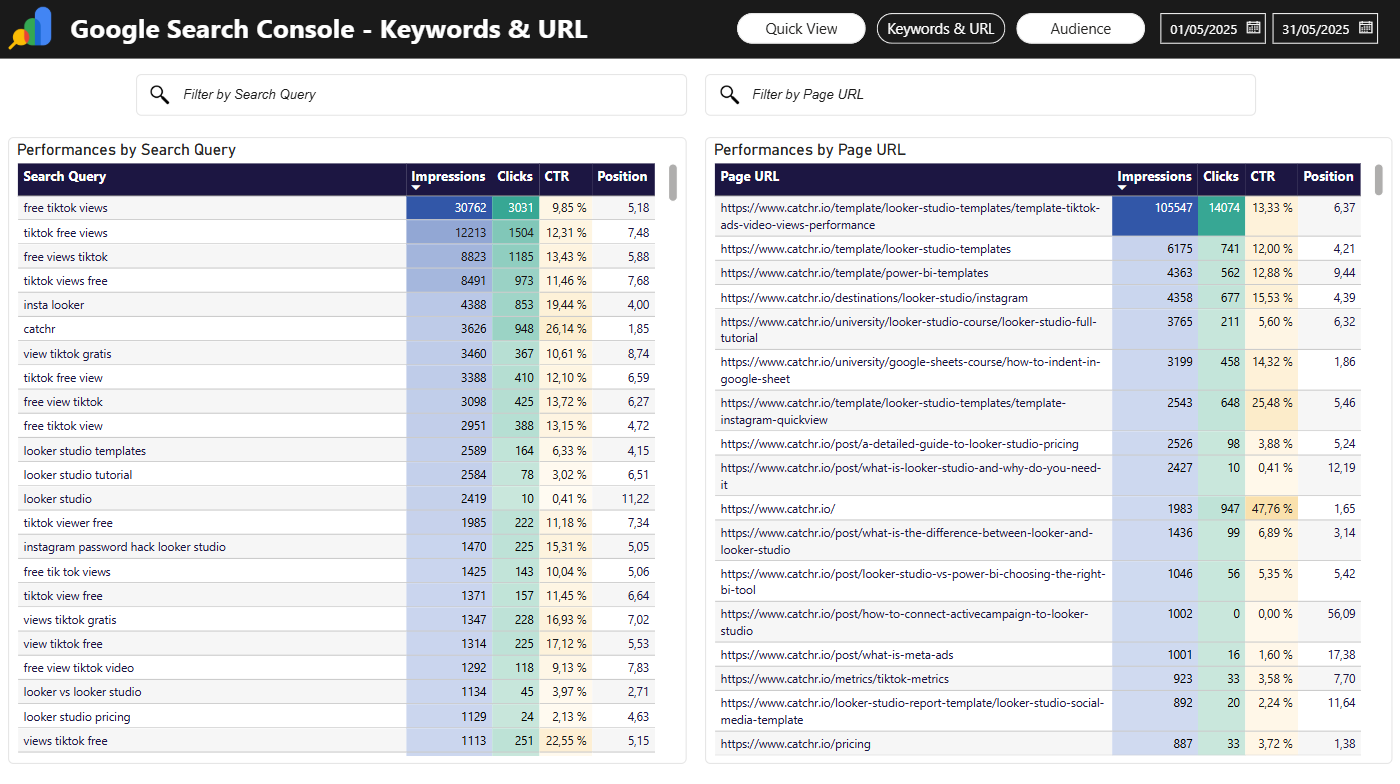Viewport: 1400px width, 784px height.
Task: Click the end date field 31/05/2025
Action: 1326,29
